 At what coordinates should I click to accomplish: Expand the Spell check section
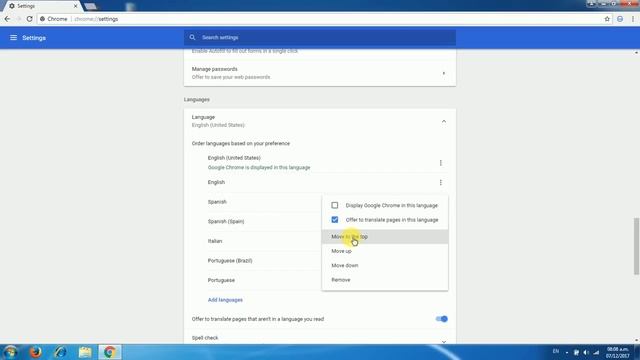click(x=444, y=341)
